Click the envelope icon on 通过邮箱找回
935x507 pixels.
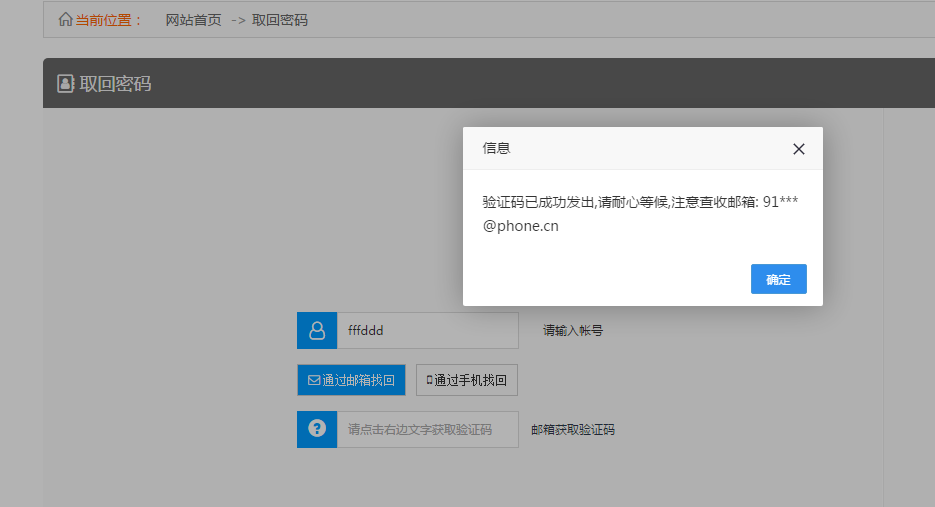[313, 380]
